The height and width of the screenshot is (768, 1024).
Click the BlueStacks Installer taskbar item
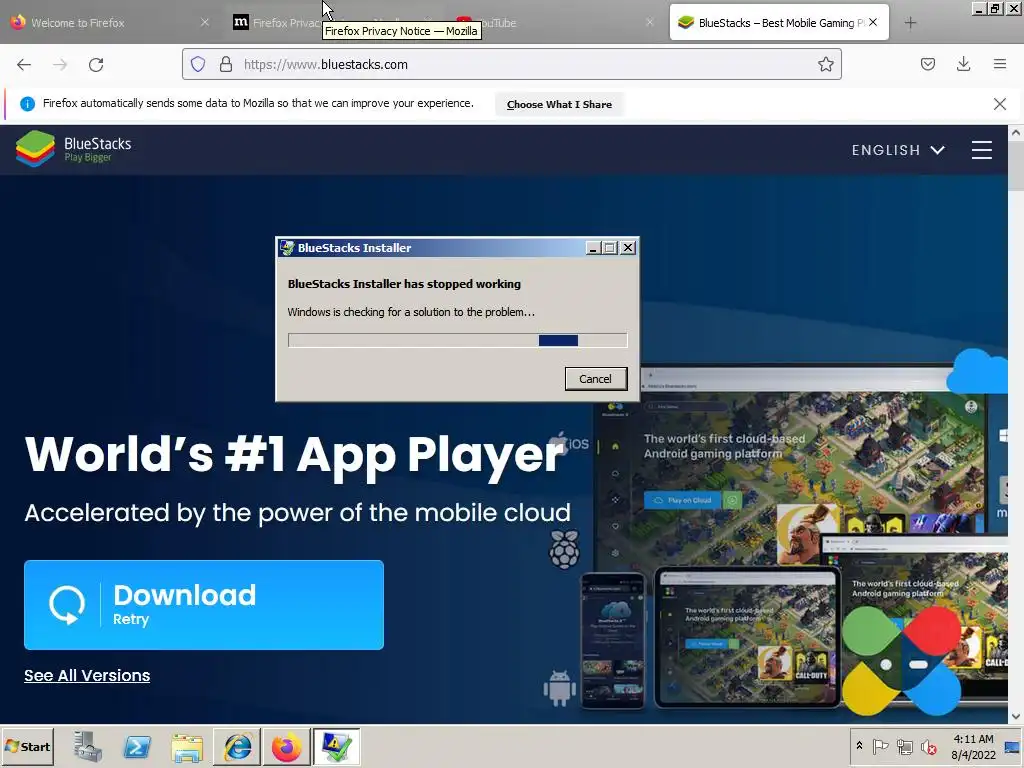[x=336, y=746]
